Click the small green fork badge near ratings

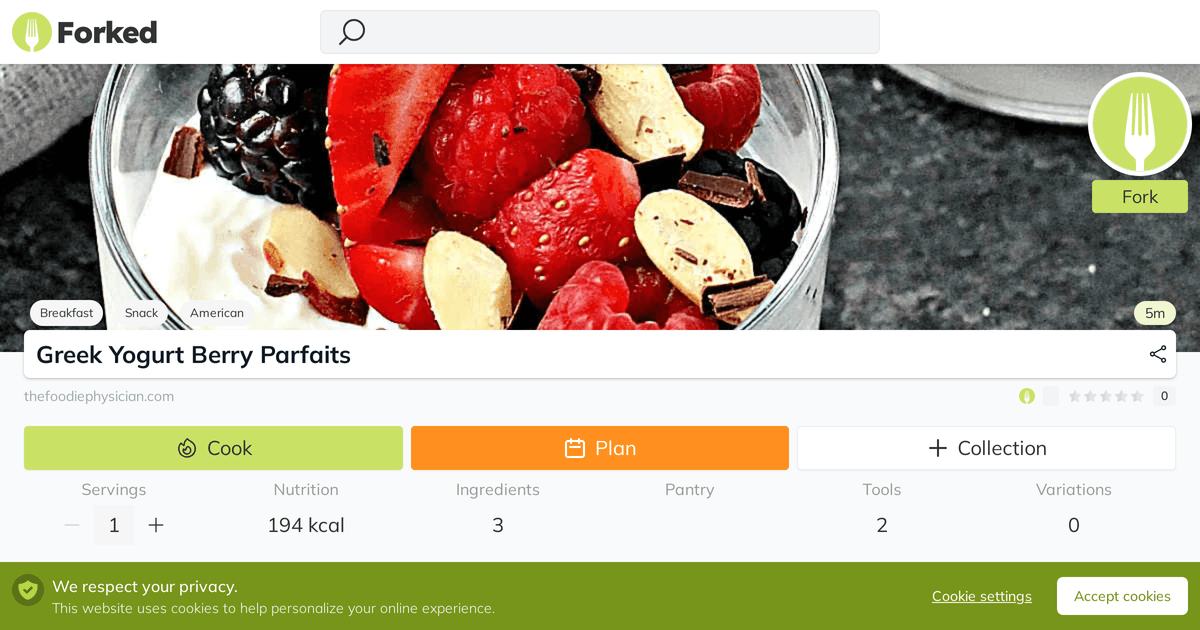pyautogui.click(x=1027, y=396)
